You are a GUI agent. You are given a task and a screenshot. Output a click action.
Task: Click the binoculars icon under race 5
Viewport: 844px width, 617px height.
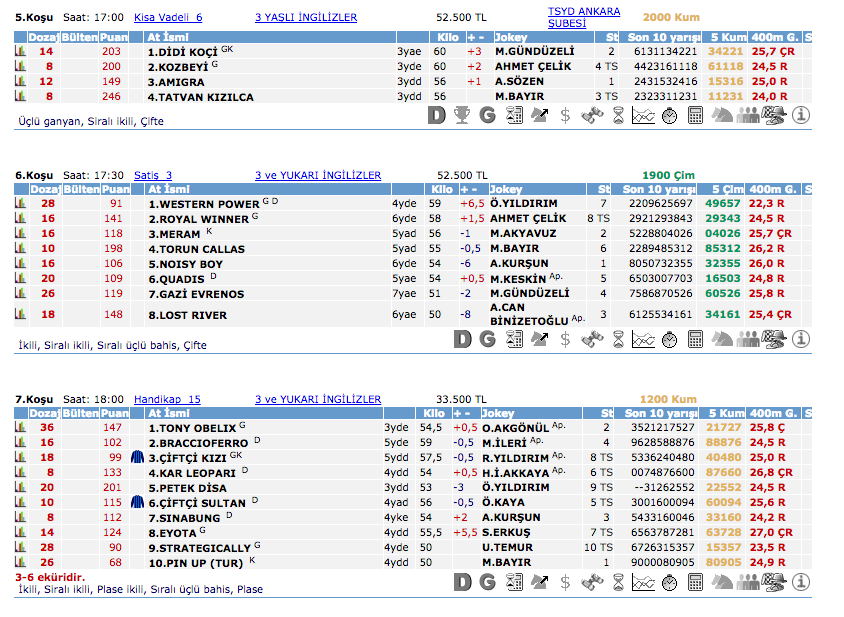click(x=591, y=116)
